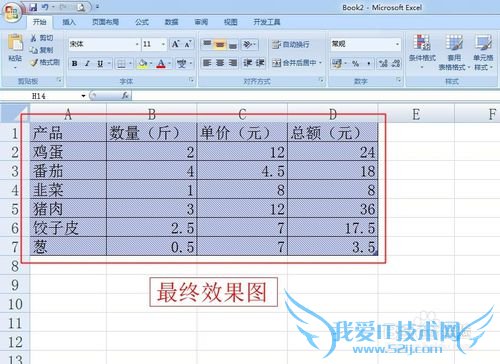Cut selection with 剪切 scissors button
This screenshot has height=364, width=500.
pyautogui.click(x=42, y=38)
